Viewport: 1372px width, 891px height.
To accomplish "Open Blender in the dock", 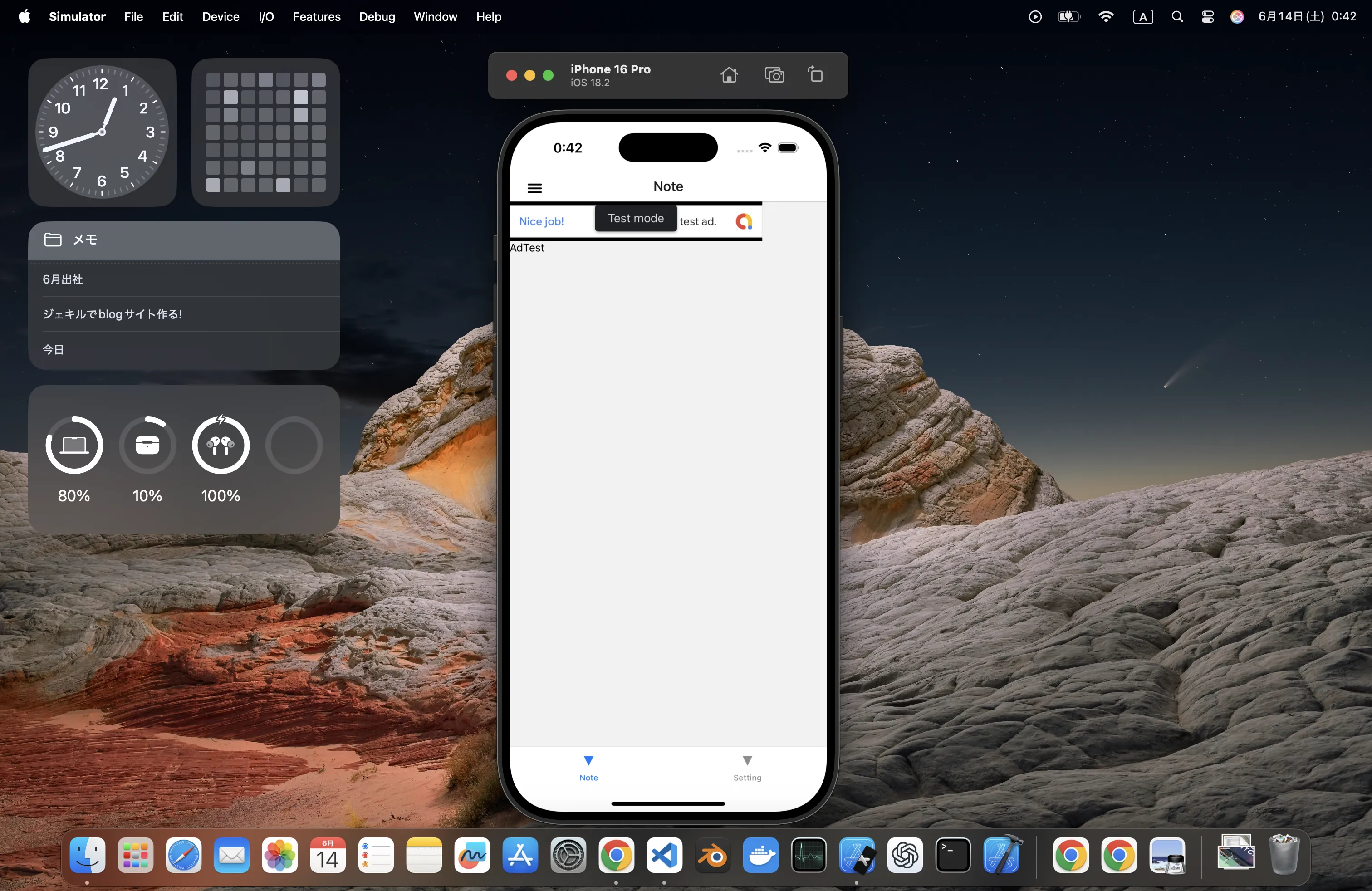I will pyautogui.click(x=712, y=855).
